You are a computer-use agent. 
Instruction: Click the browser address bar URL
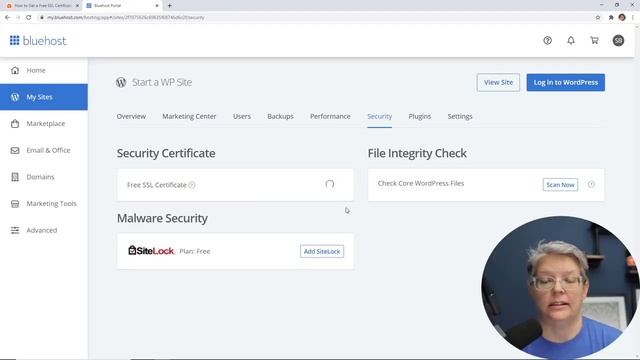125,18
